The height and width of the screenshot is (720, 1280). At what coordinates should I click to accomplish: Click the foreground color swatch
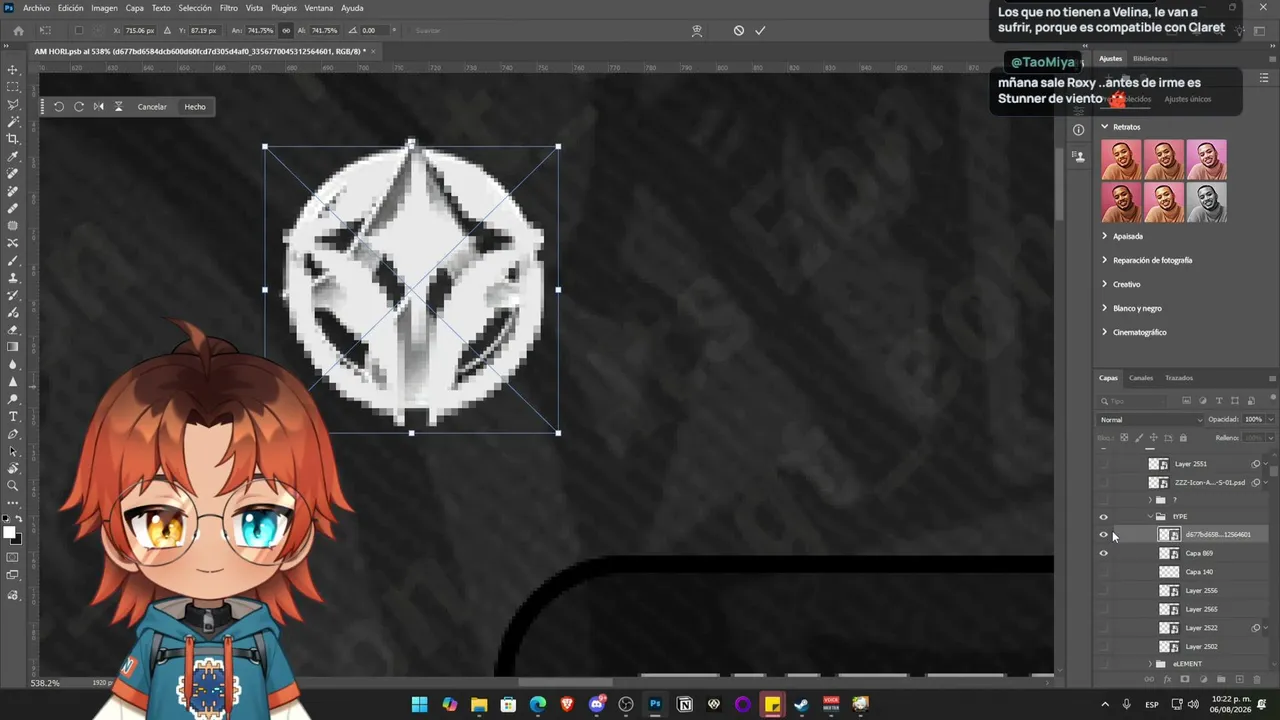[10, 532]
